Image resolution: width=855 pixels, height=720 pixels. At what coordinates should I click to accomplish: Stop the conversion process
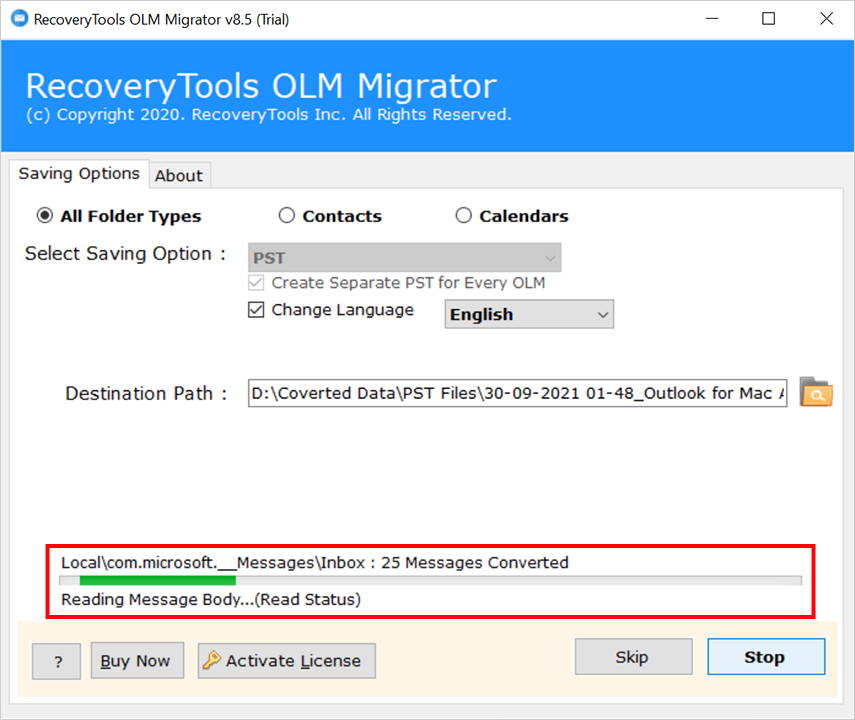pyautogui.click(x=766, y=657)
